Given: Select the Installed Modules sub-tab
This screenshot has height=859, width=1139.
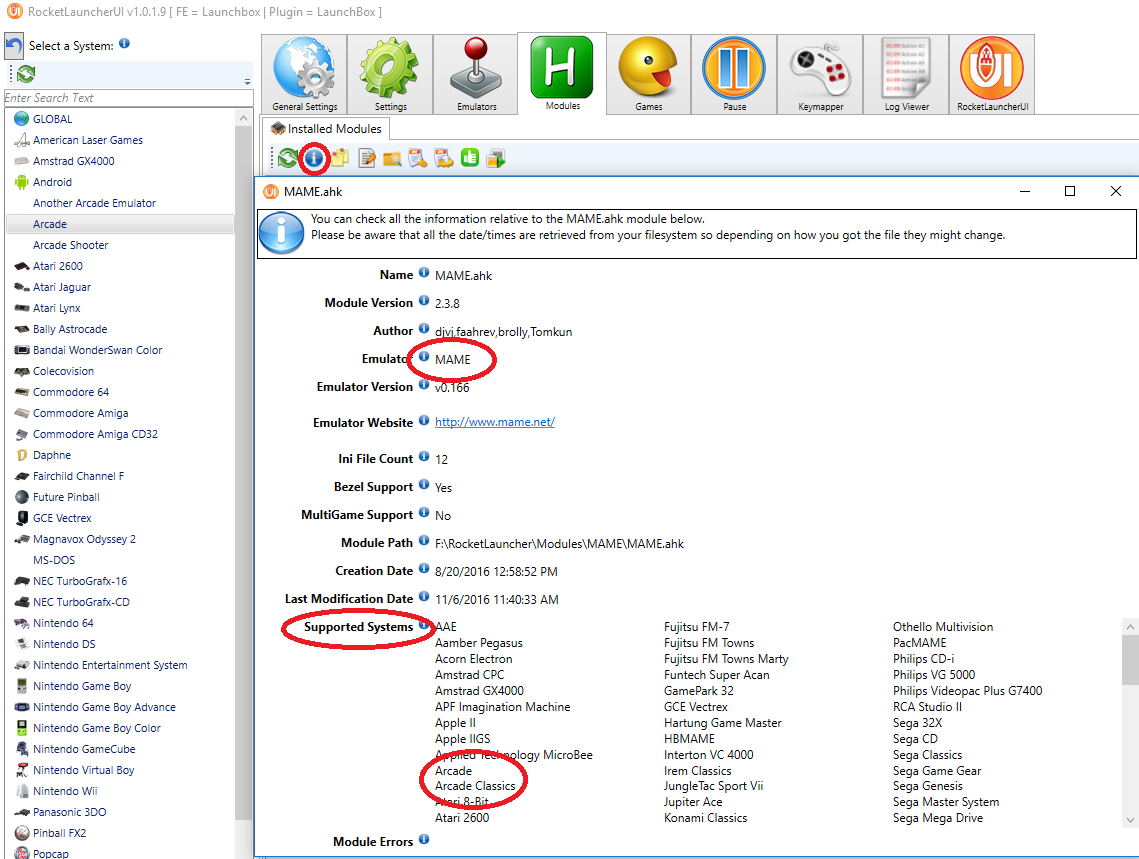Looking at the screenshot, I should (326, 129).
